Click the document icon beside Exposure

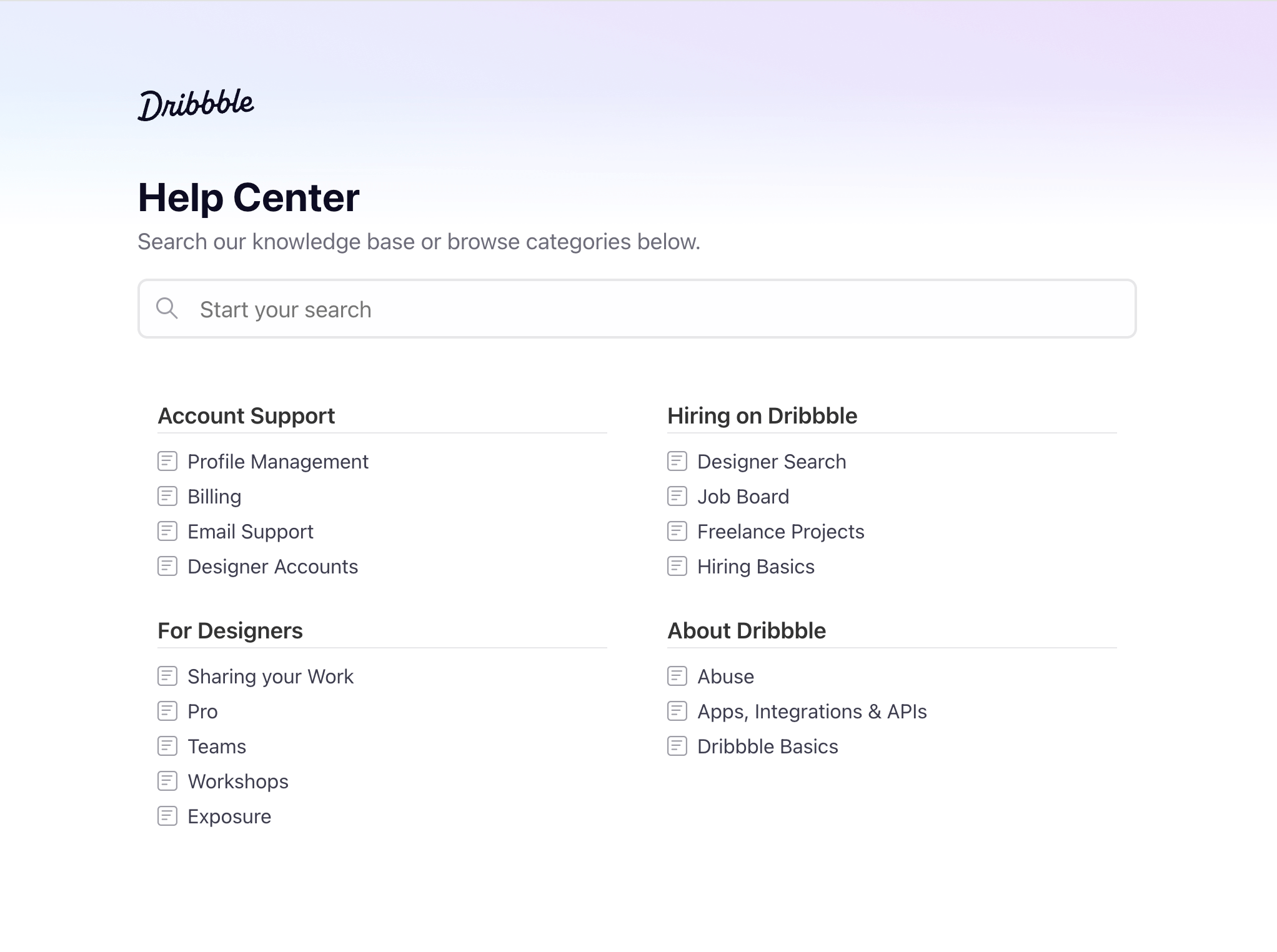point(167,816)
